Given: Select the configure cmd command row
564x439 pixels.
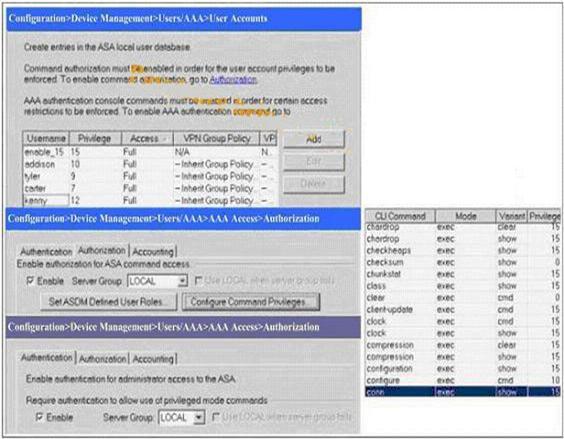Looking at the screenshot, I should 463,380.
